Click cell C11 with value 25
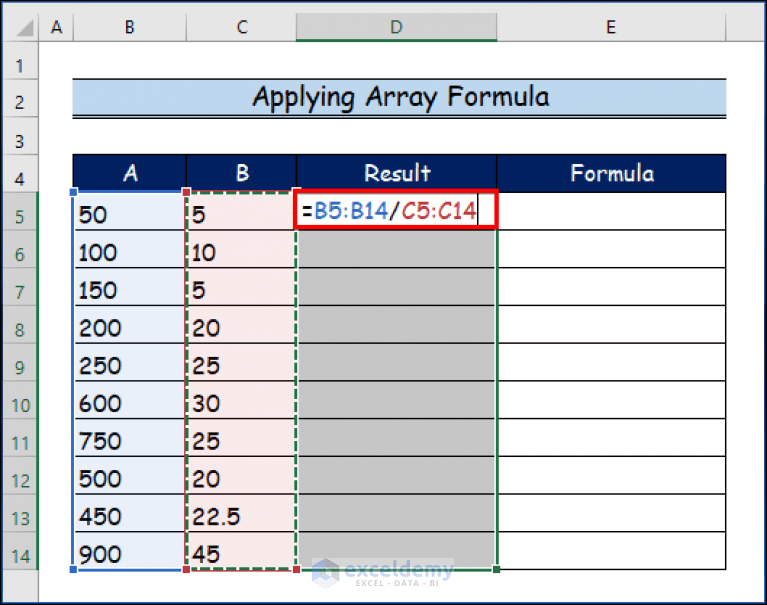 tap(242, 438)
